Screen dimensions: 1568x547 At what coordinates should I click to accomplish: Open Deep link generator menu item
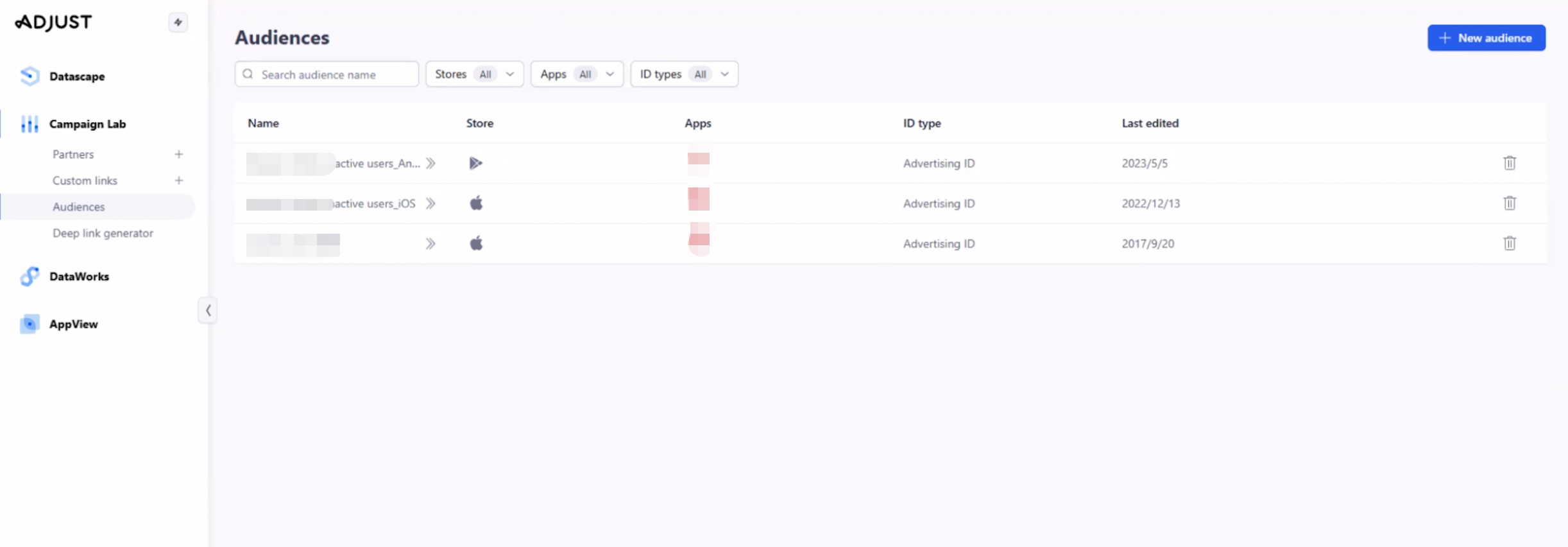tap(103, 233)
